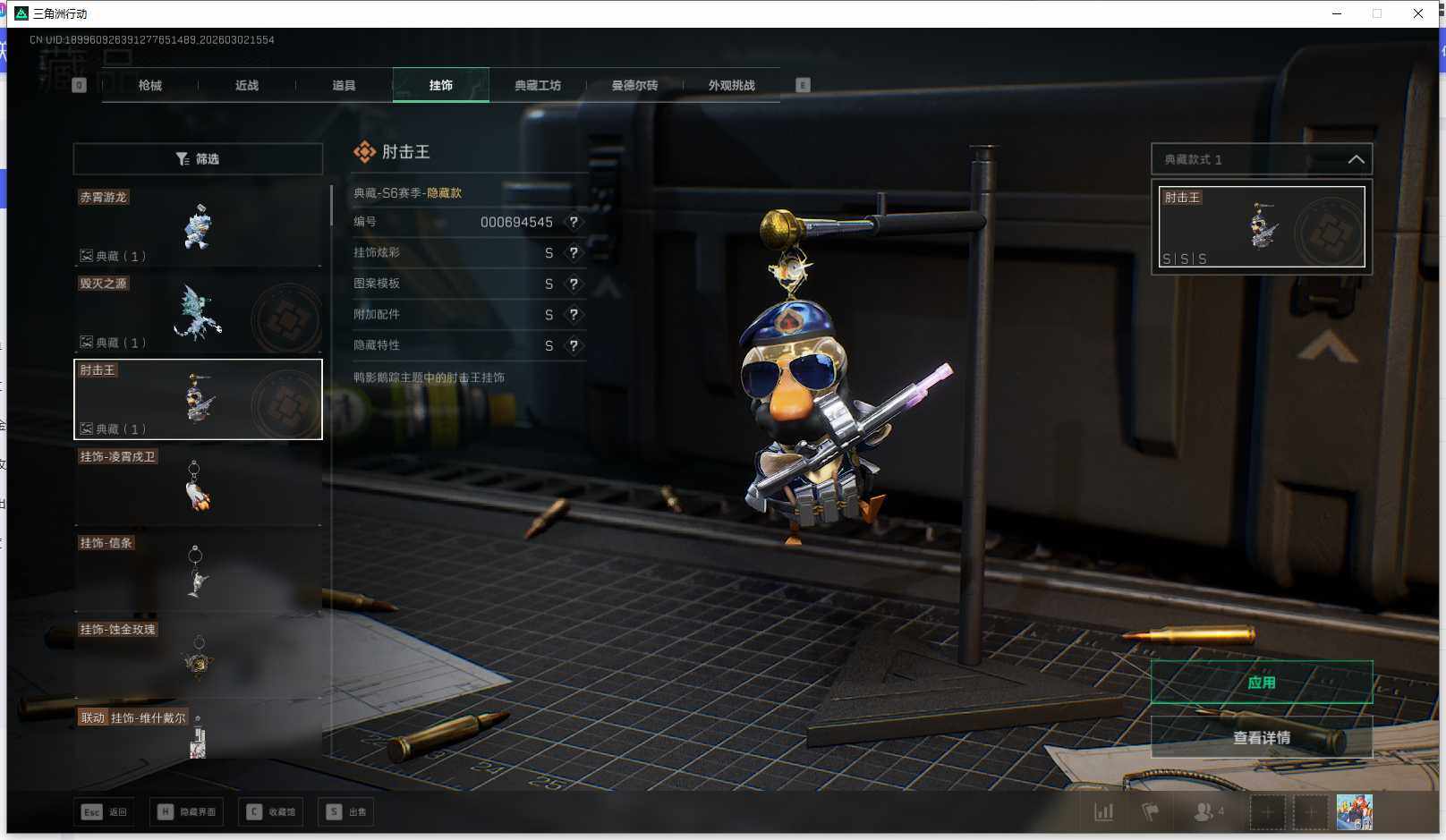1446x840 pixels.
Task: Click the list scrollbar beside charm list
Action: point(331,206)
